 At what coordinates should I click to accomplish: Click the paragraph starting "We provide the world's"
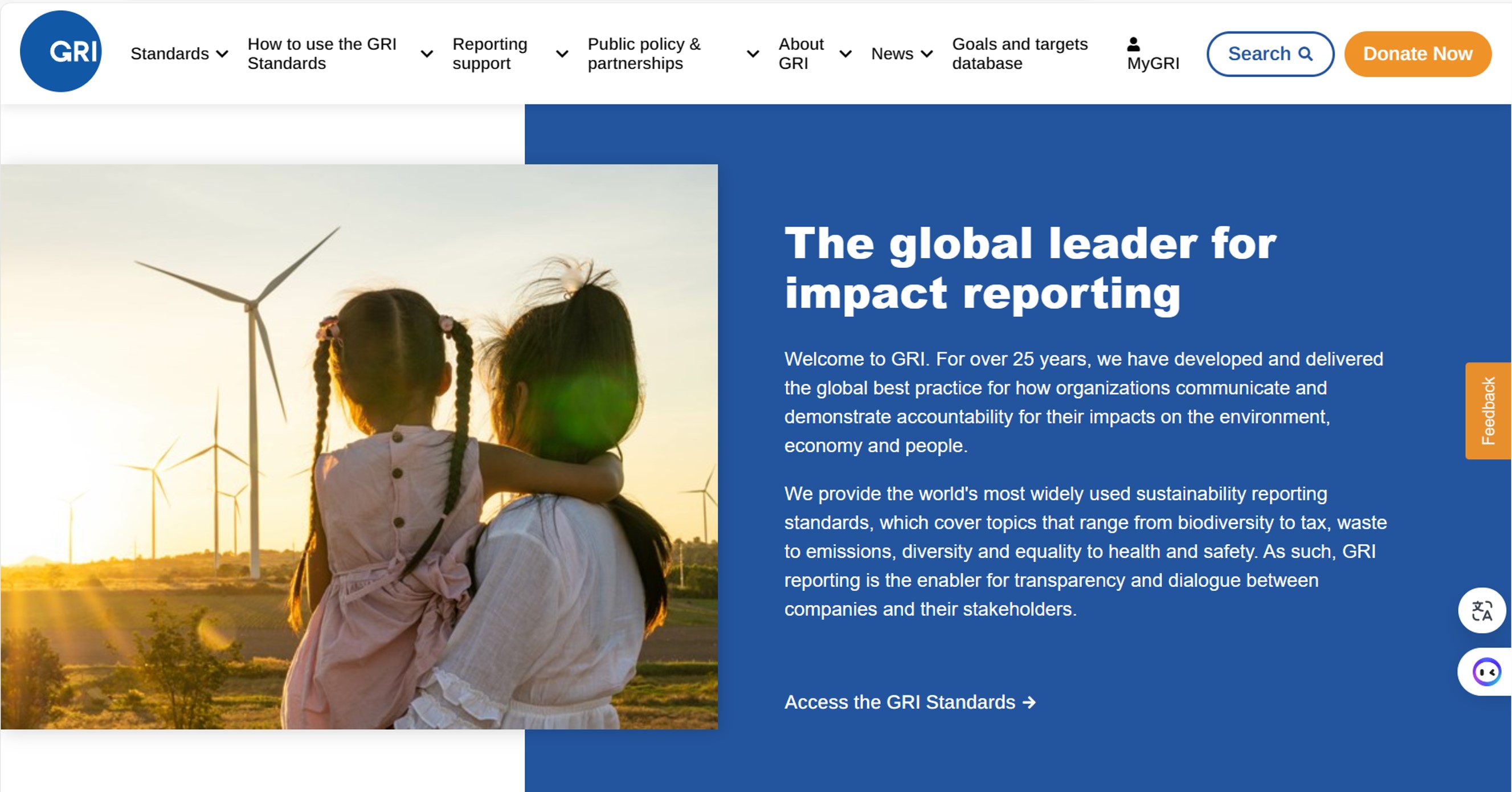point(1086,552)
